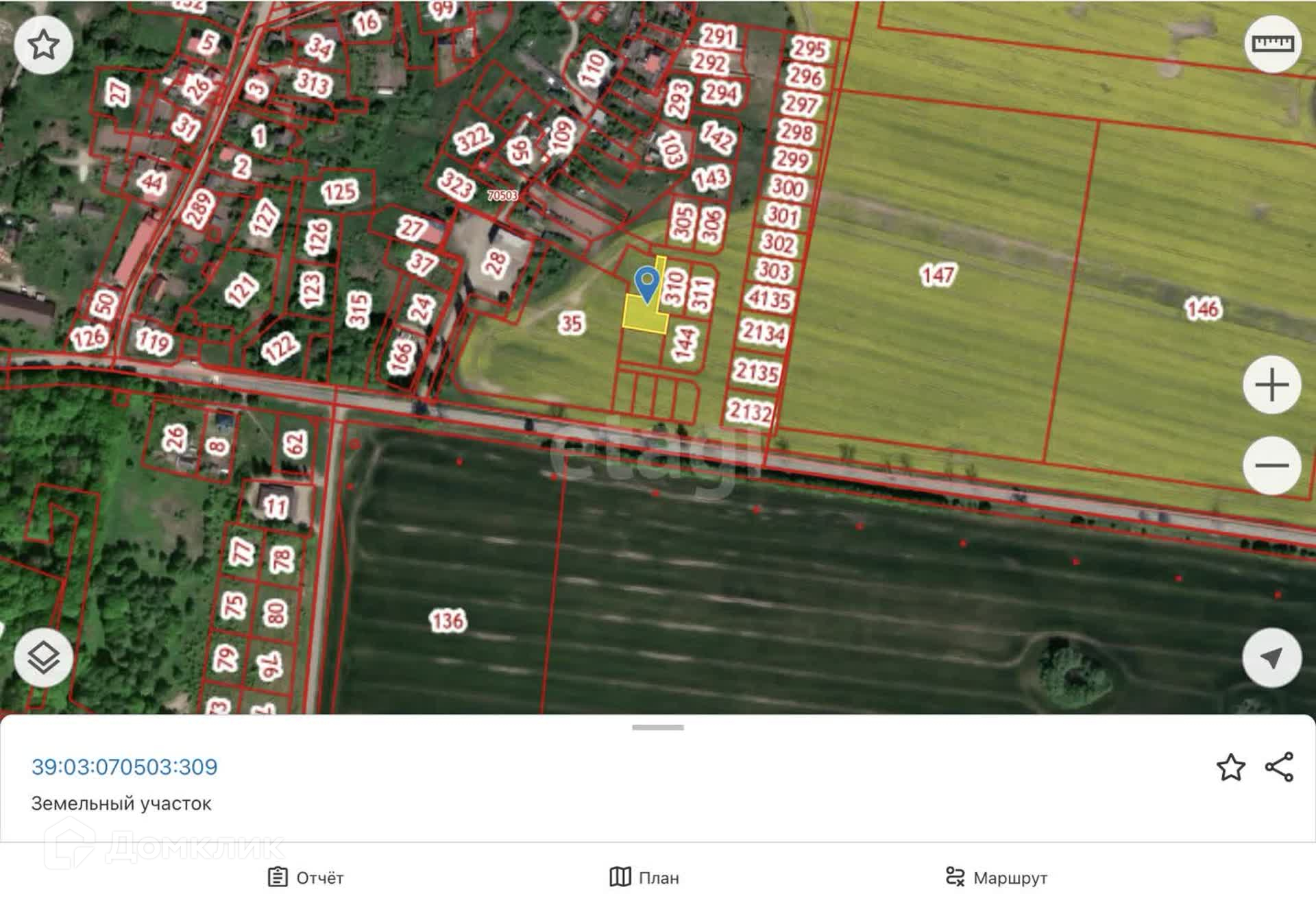This screenshot has height=905, width=1316.
Task: Click the share icon in info panel
Action: coord(1279,767)
